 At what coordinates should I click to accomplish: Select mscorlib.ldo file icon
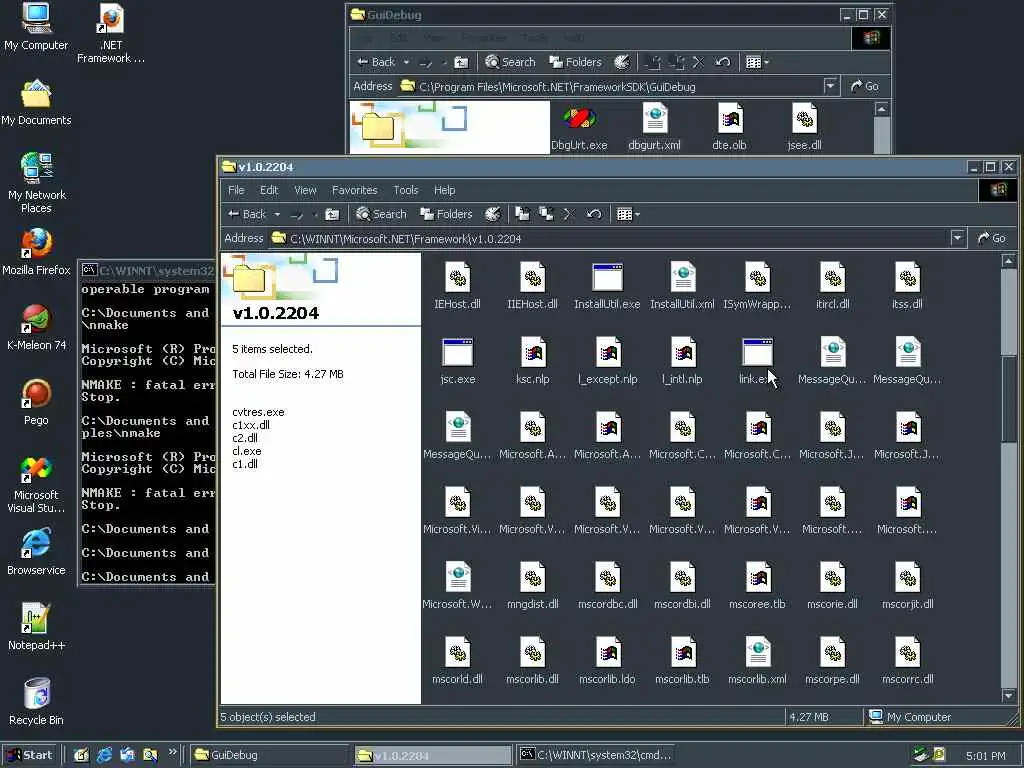(x=608, y=652)
